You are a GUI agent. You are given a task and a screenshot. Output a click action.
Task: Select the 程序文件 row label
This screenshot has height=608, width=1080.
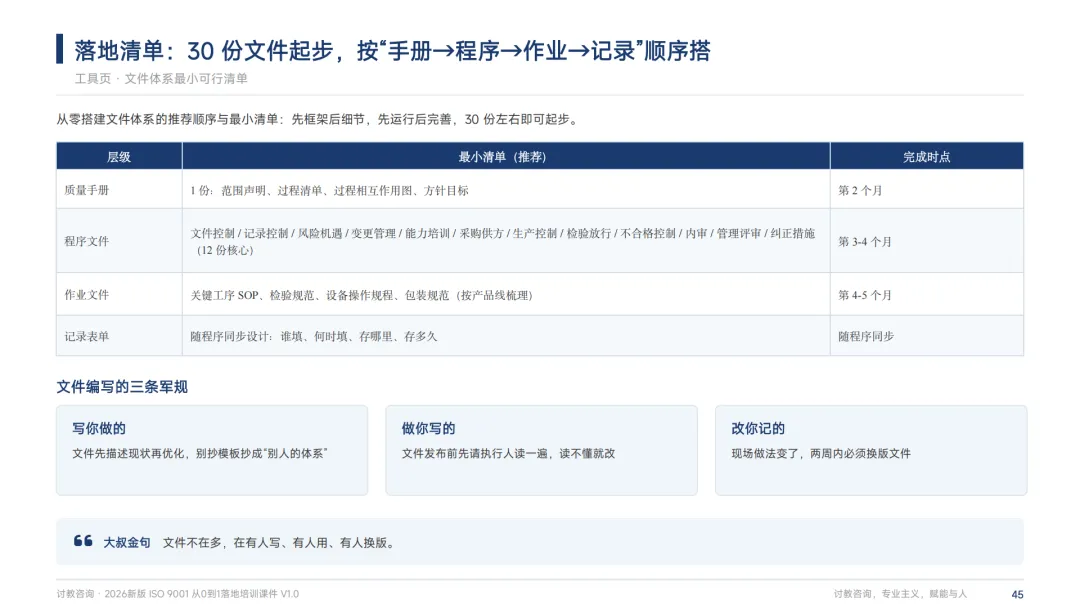[x=87, y=242]
